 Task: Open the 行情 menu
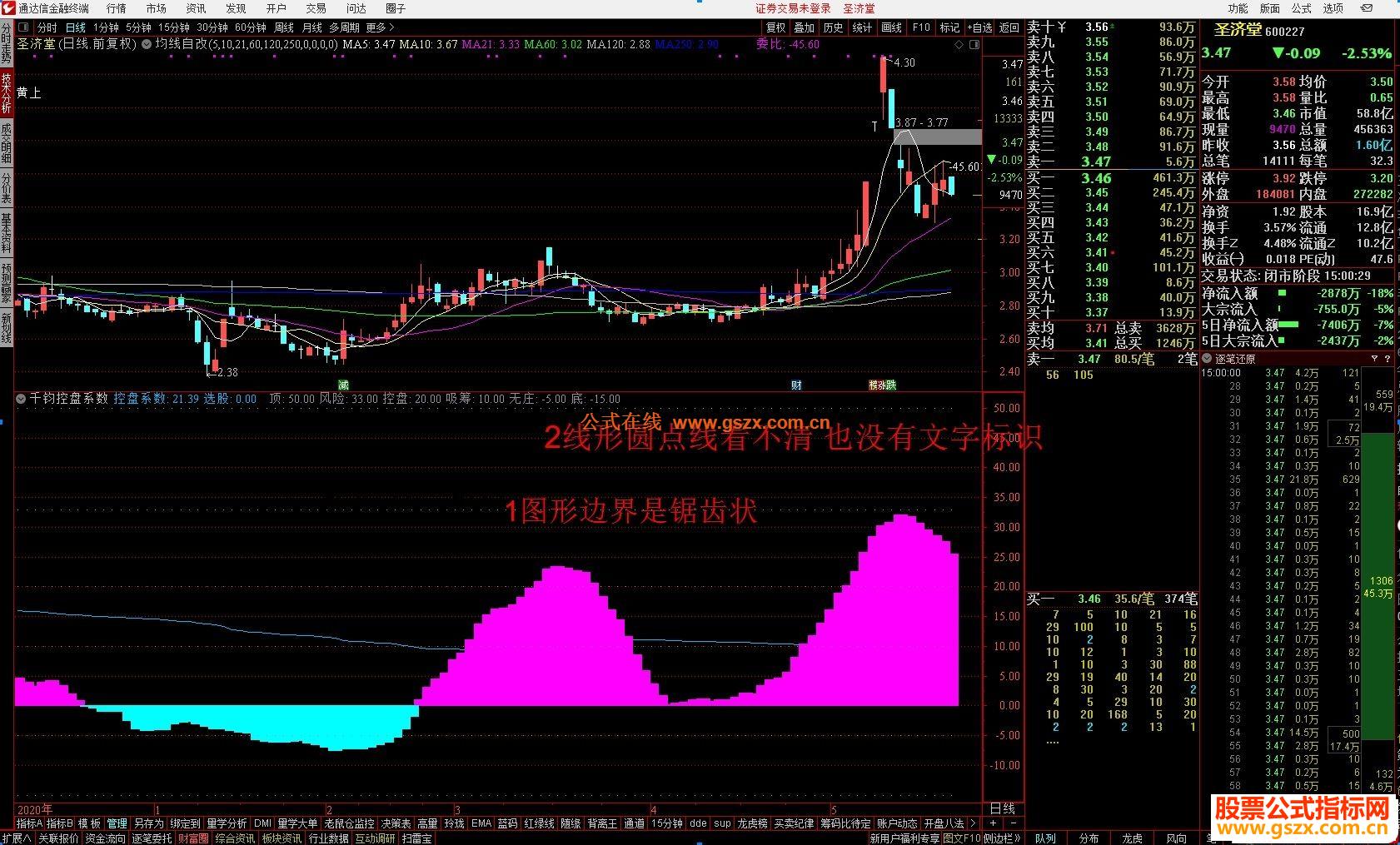[116, 8]
